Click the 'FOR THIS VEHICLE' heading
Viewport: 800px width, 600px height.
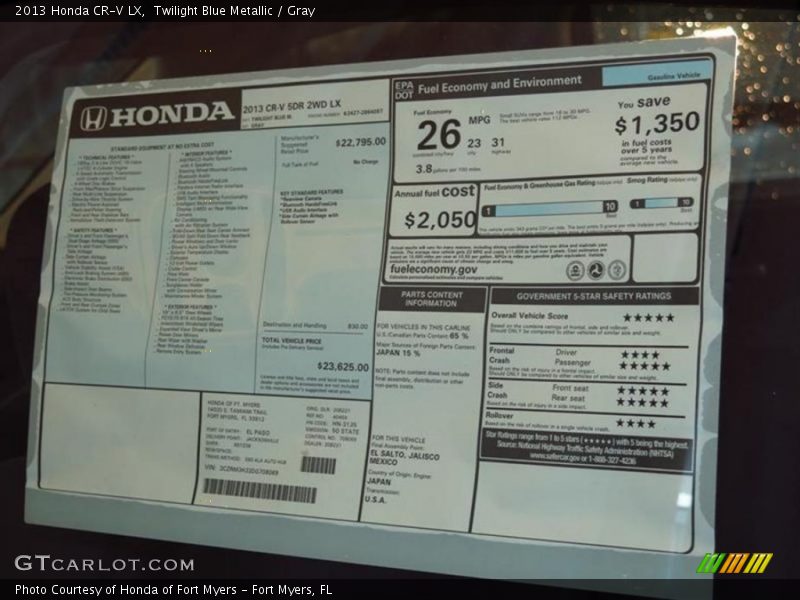[398, 439]
